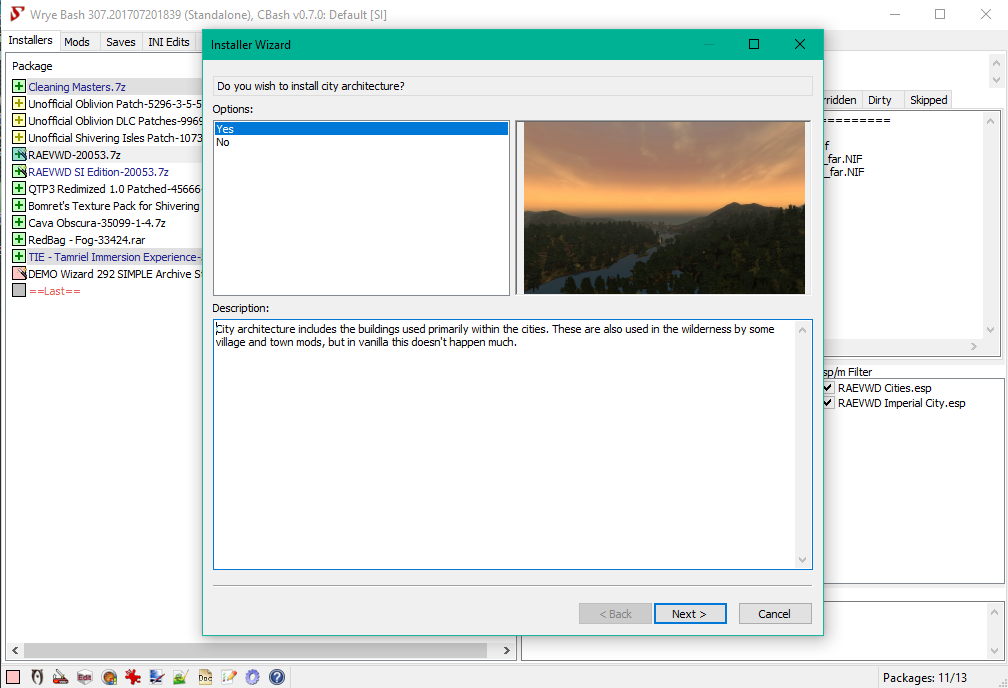Click status icon beside TIE - Tamriel Immersion
The width and height of the screenshot is (1008, 688).
[19, 257]
